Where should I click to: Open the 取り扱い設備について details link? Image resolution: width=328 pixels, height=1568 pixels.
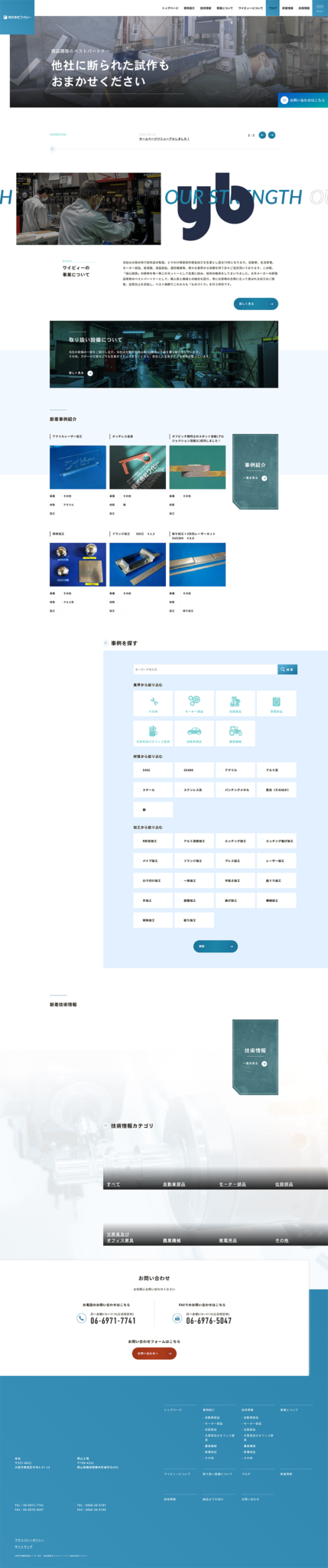pos(81,373)
